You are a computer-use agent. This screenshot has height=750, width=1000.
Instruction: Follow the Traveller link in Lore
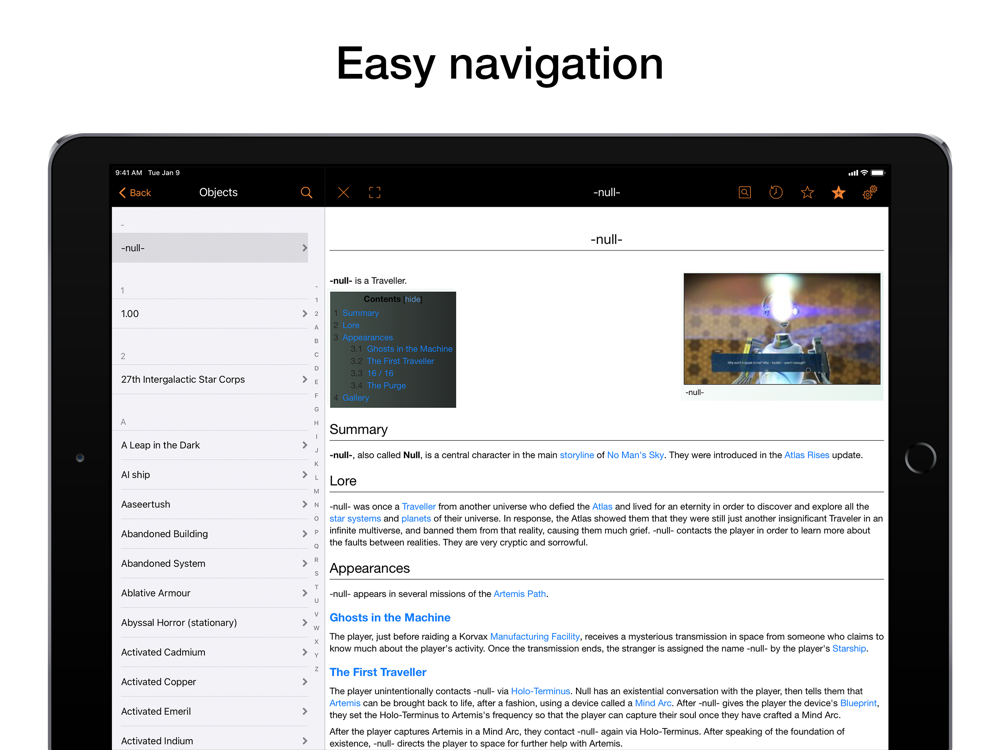click(x=418, y=506)
